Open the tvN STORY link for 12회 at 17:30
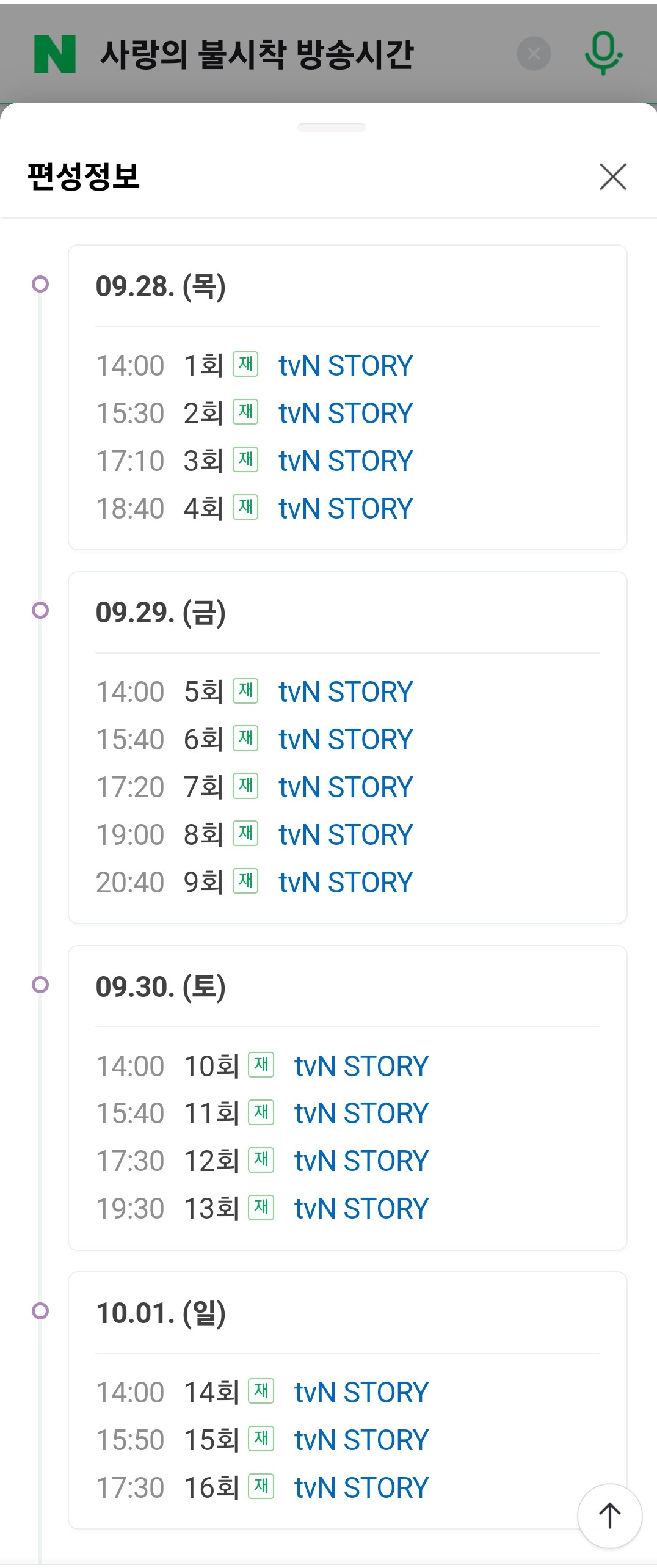 (x=361, y=1161)
